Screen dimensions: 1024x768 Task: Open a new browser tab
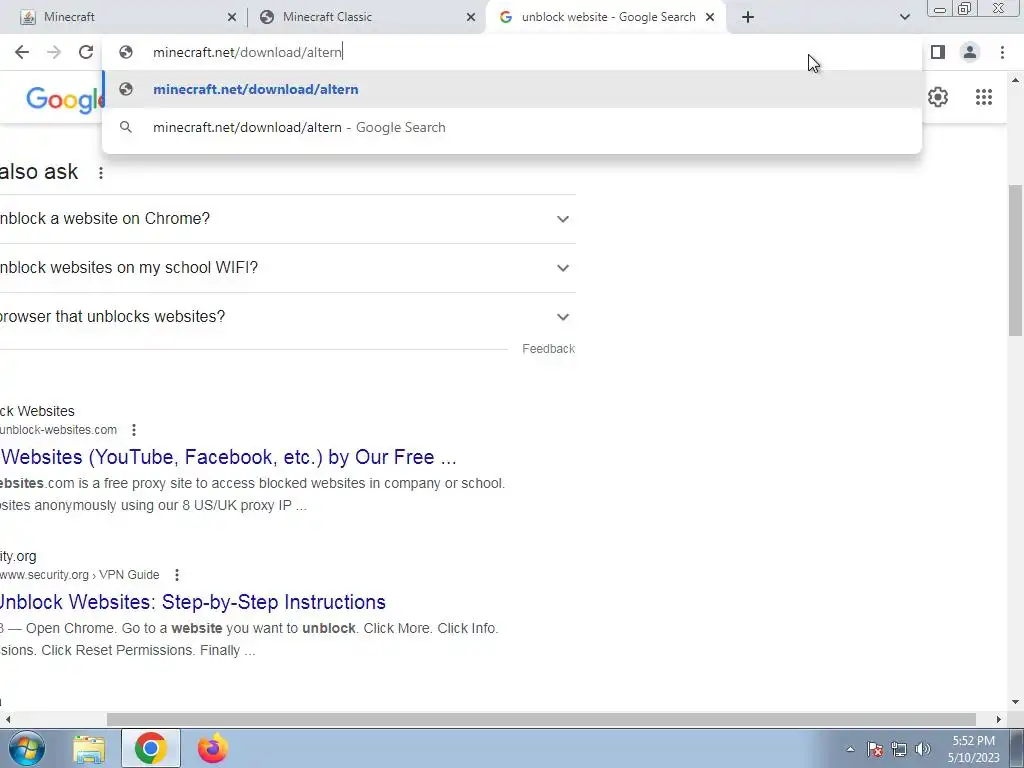[x=748, y=17]
